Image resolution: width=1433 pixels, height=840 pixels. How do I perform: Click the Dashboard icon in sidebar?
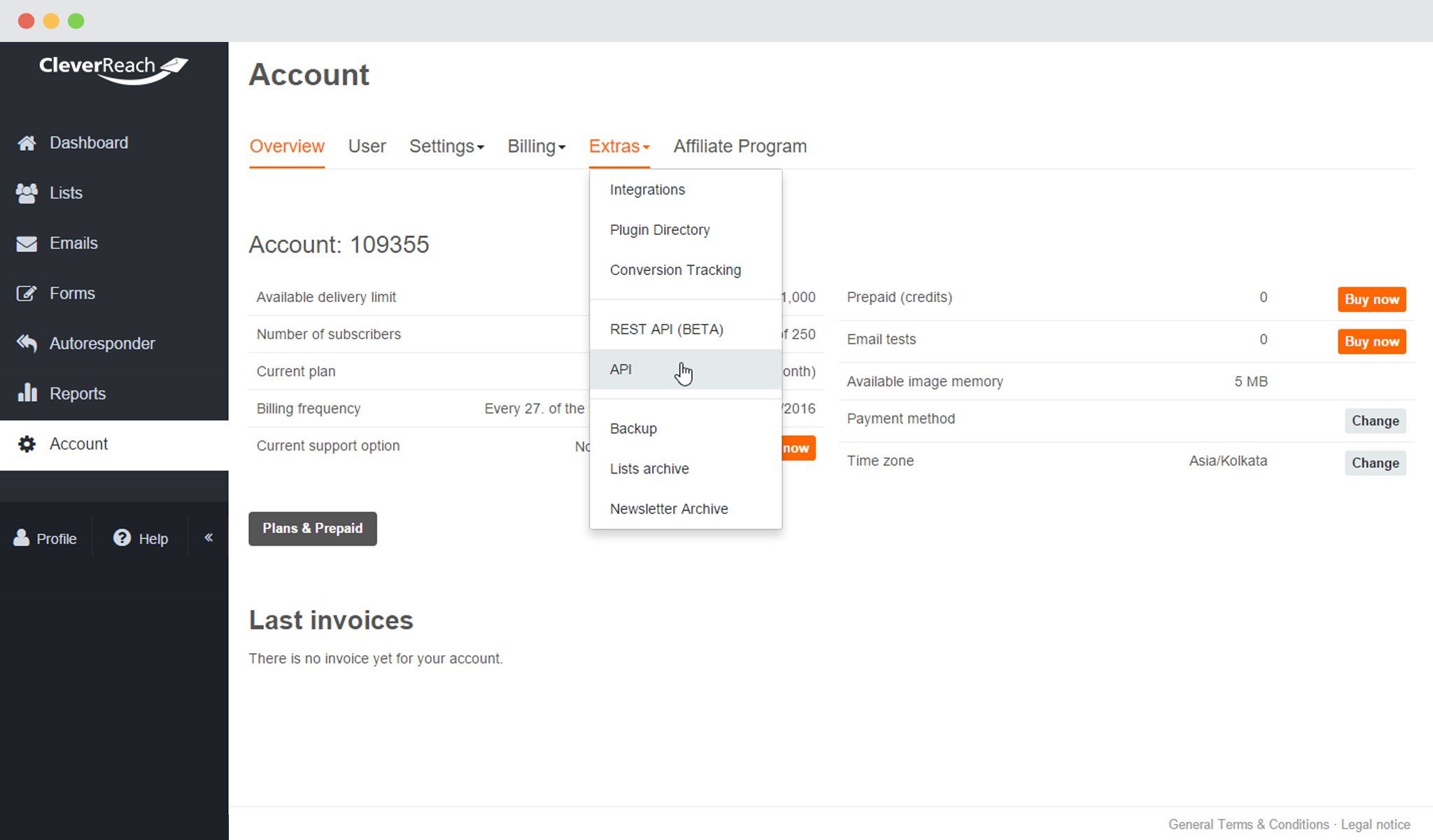tap(27, 143)
